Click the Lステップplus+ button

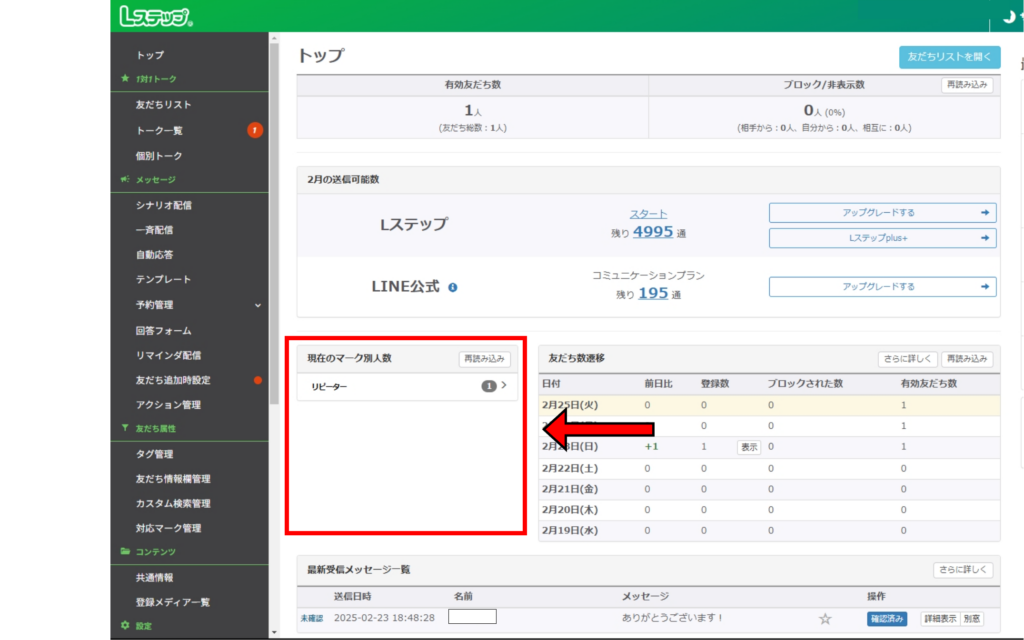pos(882,238)
